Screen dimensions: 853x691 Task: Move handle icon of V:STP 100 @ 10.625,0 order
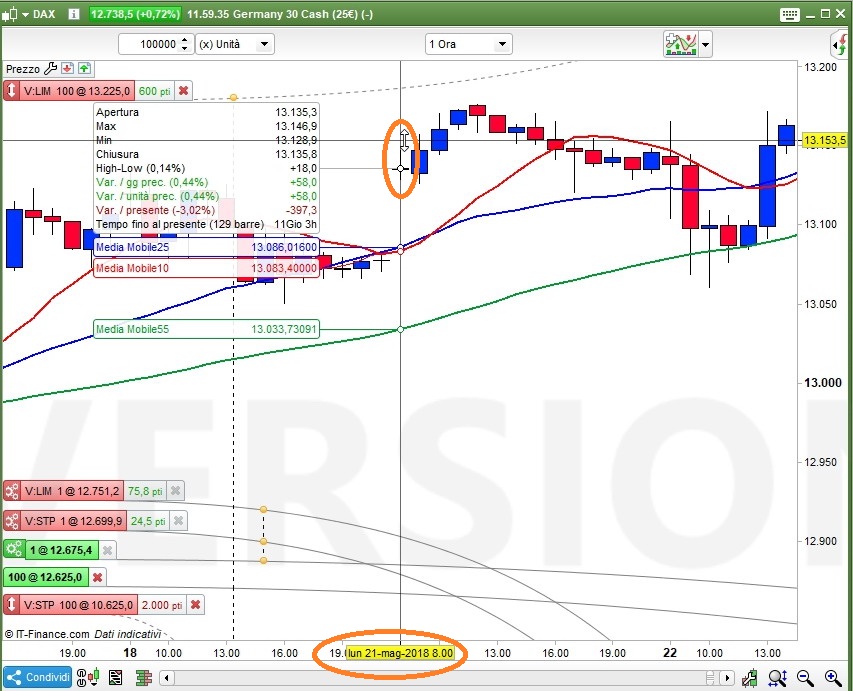11,605
